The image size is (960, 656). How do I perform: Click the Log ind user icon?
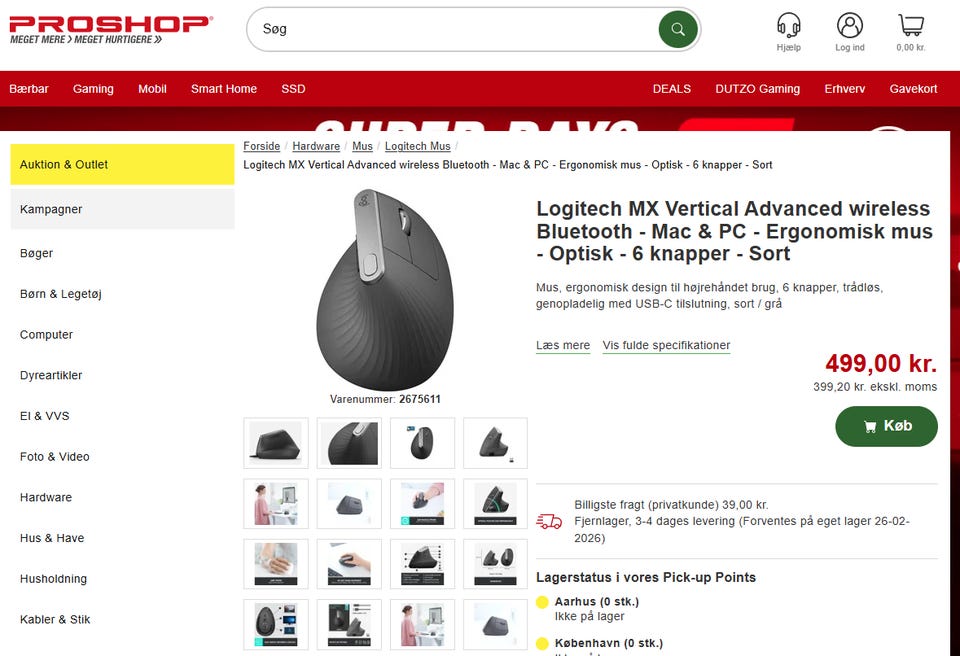850,26
